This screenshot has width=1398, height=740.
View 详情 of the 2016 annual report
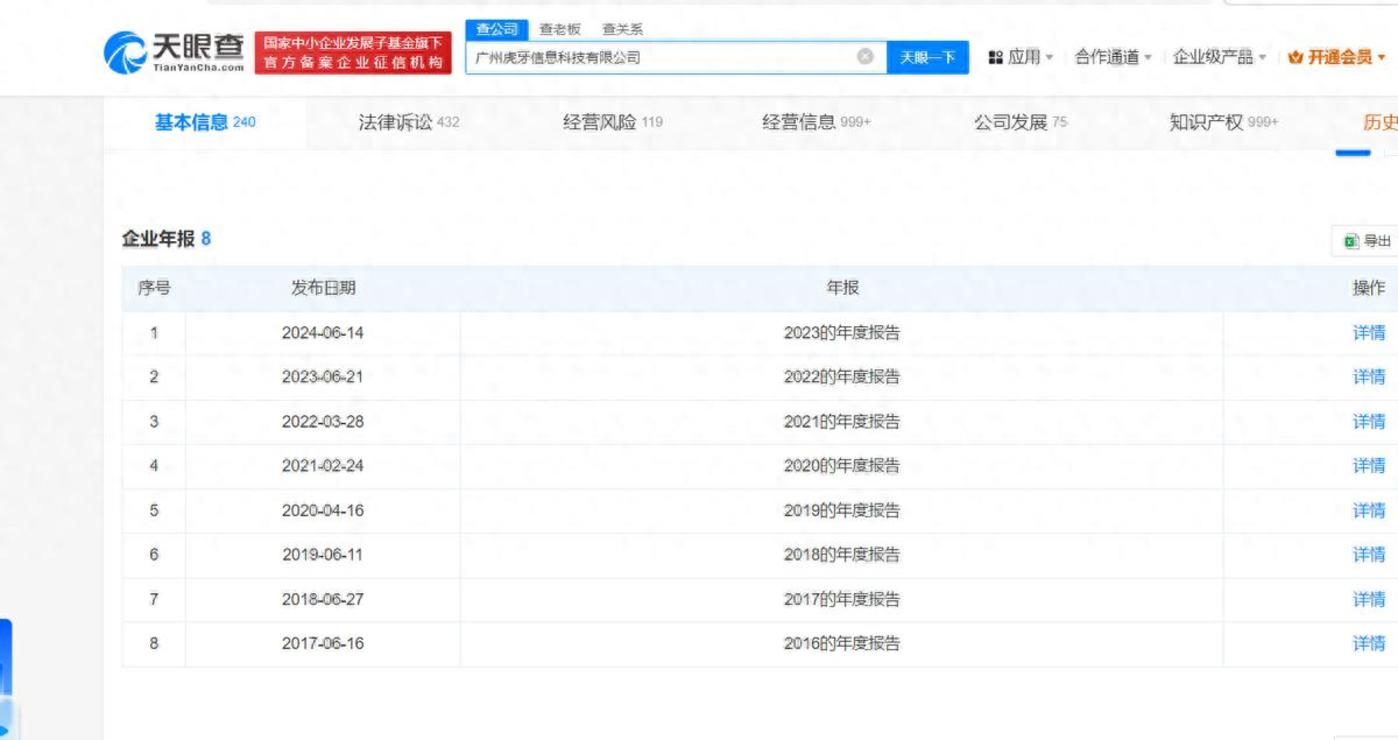tap(1368, 644)
